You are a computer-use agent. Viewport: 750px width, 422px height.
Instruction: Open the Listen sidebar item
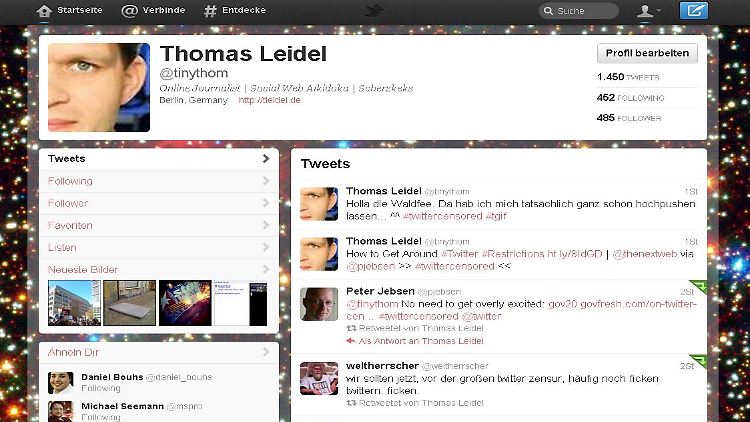pyautogui.click(x=159, y=247)
